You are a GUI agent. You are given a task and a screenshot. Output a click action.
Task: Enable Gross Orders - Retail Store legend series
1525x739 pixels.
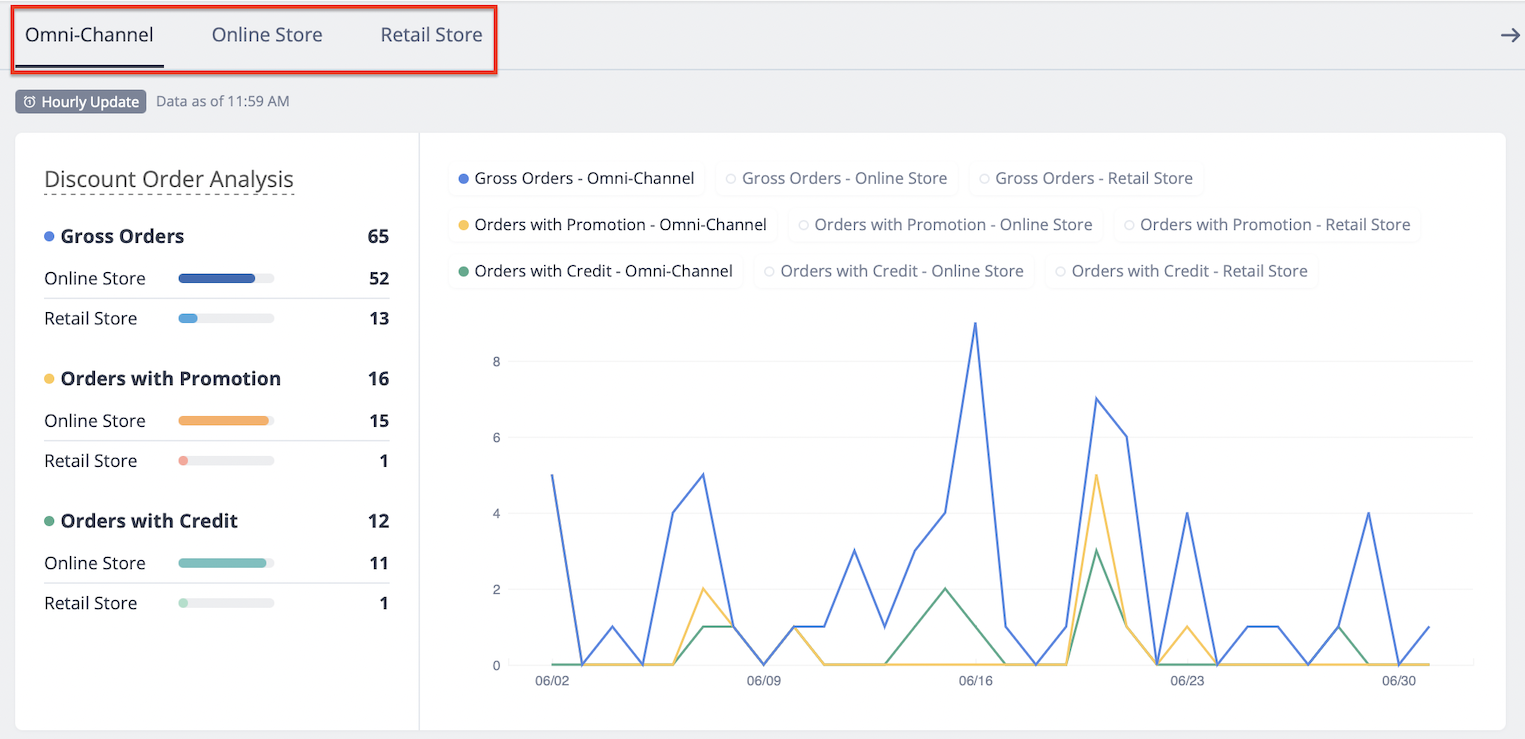1086,179
